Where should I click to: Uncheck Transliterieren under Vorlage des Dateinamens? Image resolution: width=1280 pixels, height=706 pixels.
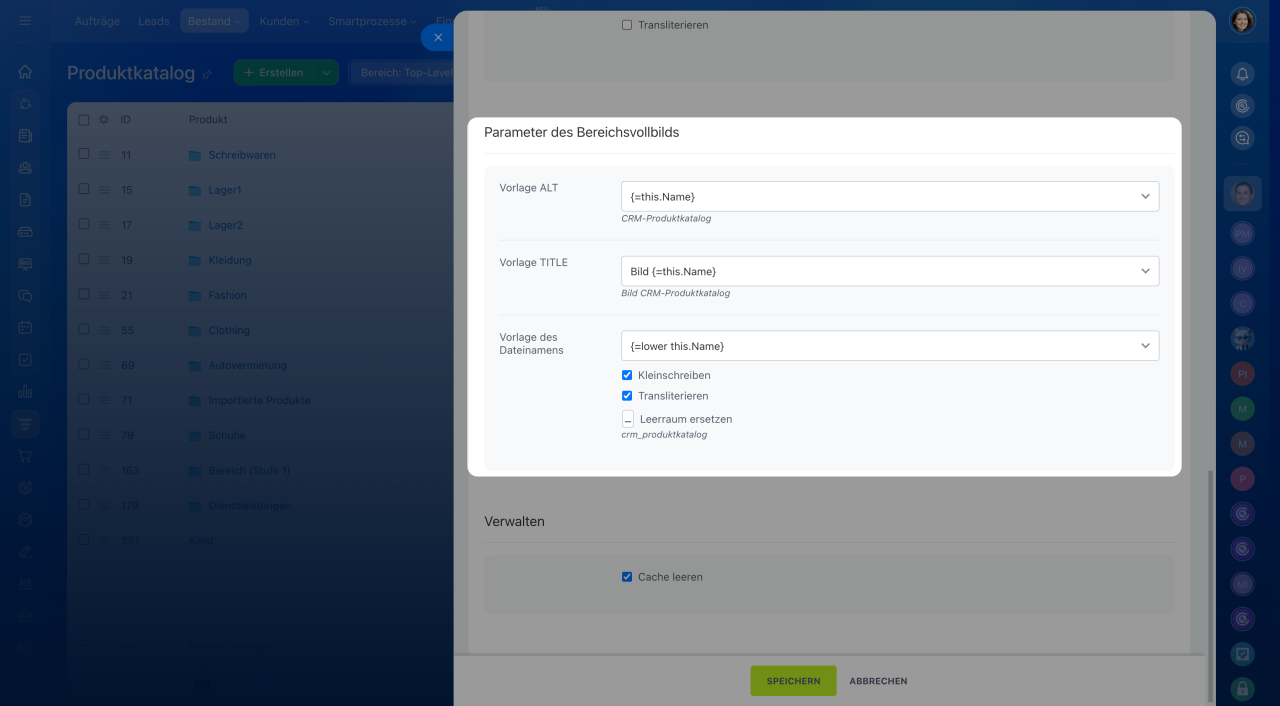(627, 396)
